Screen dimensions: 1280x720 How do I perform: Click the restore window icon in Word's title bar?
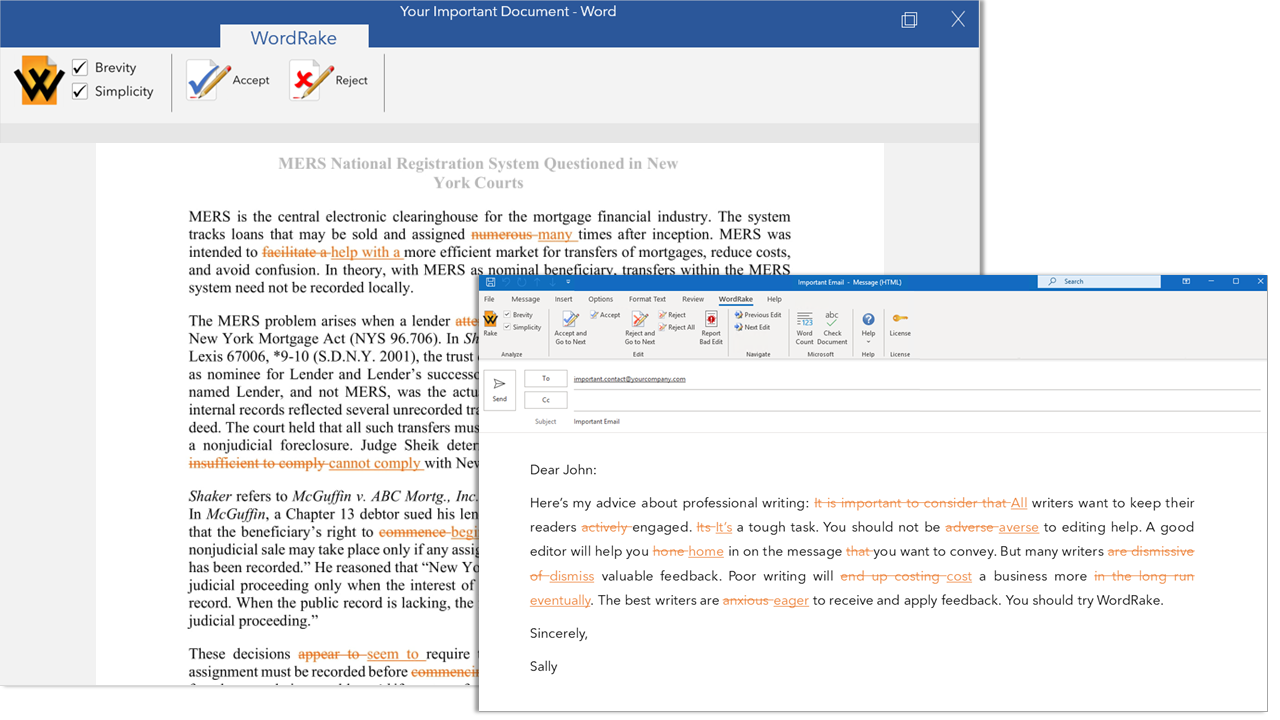point(909,19)
